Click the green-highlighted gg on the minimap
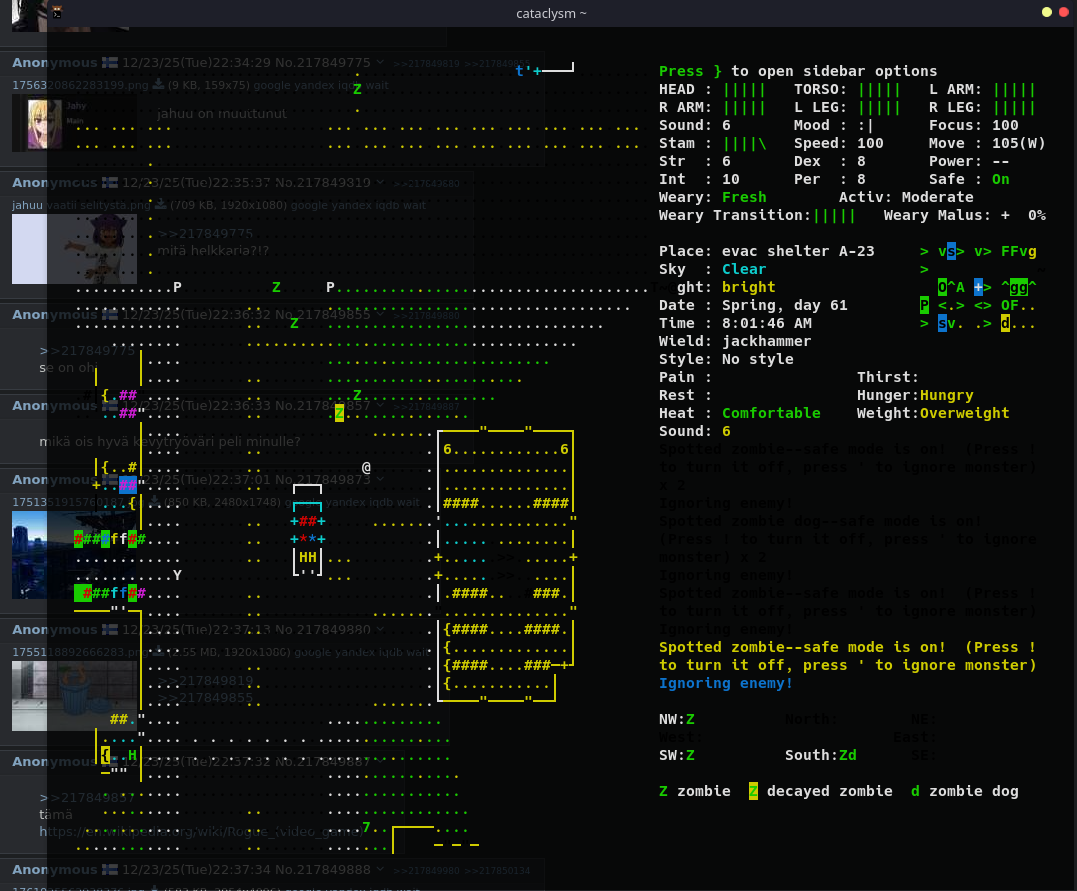The image size is (1077, 891). pos(1019,287)
